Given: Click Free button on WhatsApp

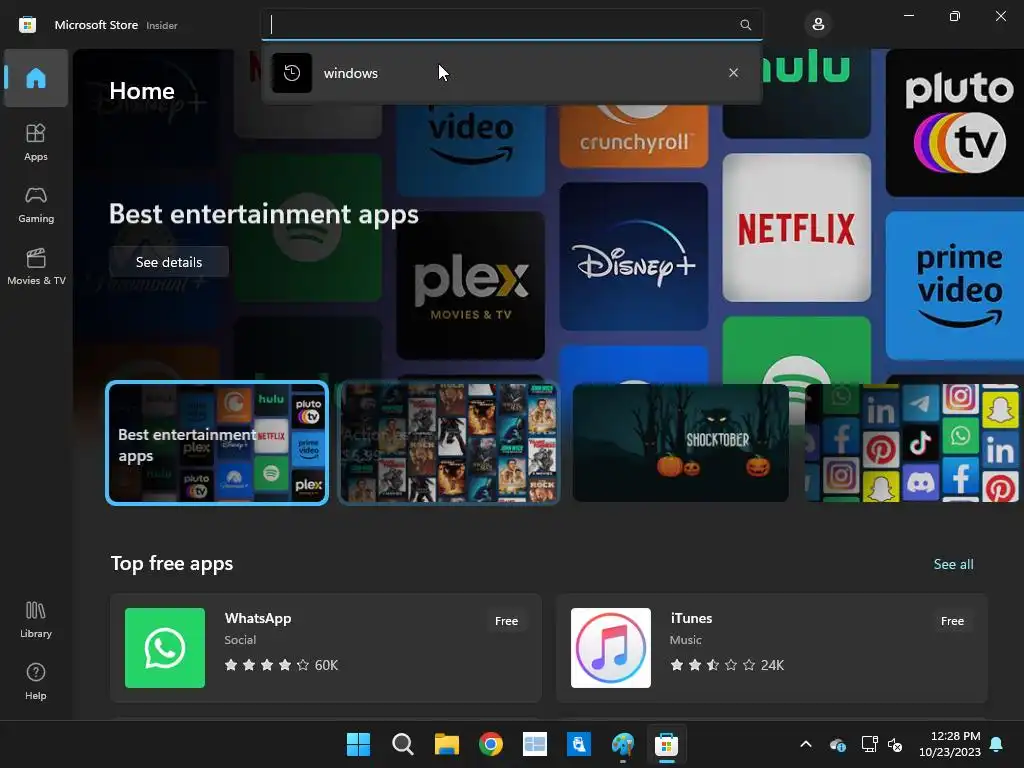Looking at the screenshot, I should point(506,621).
